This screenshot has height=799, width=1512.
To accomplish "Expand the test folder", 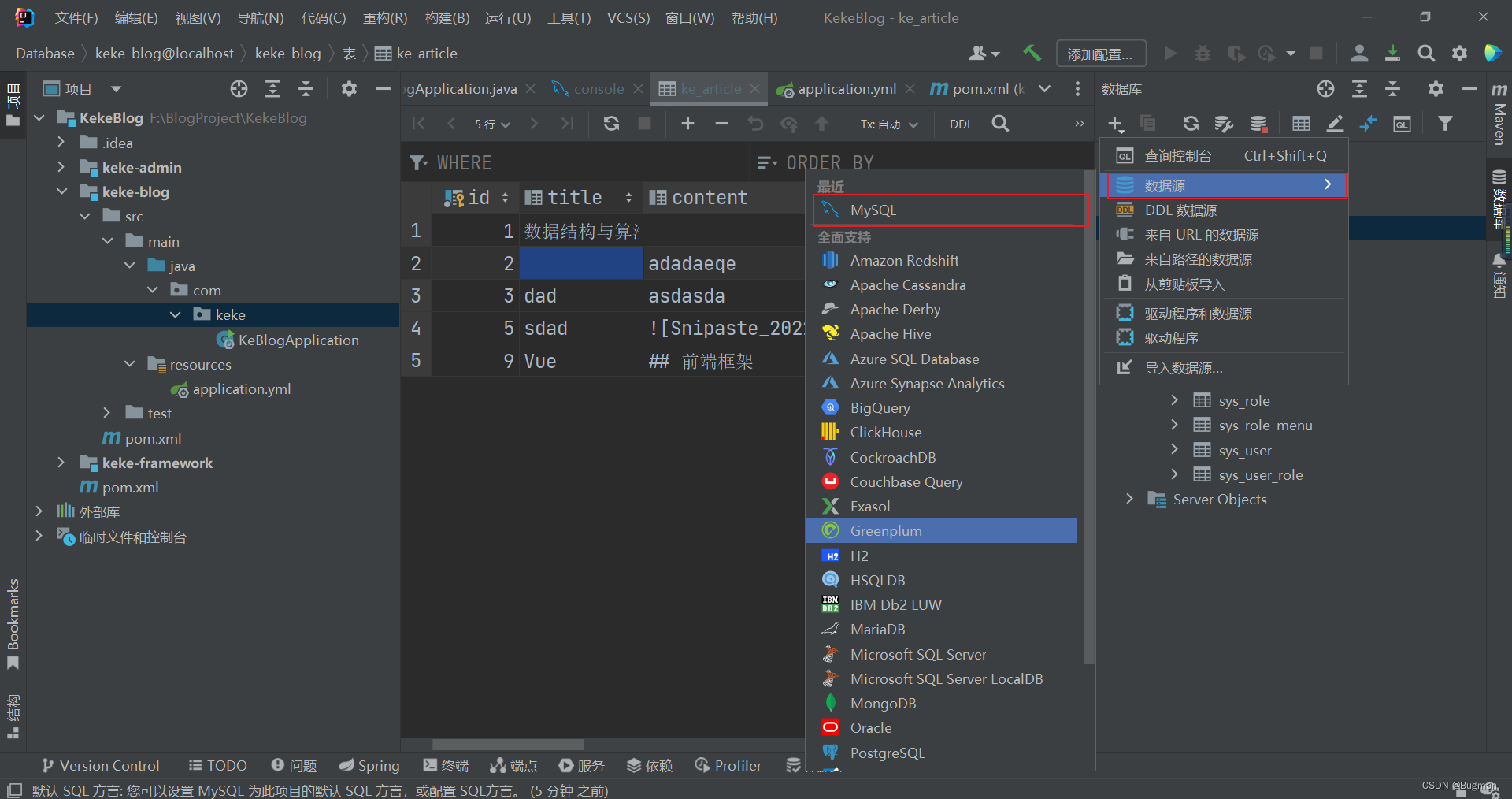I will 106,413.
